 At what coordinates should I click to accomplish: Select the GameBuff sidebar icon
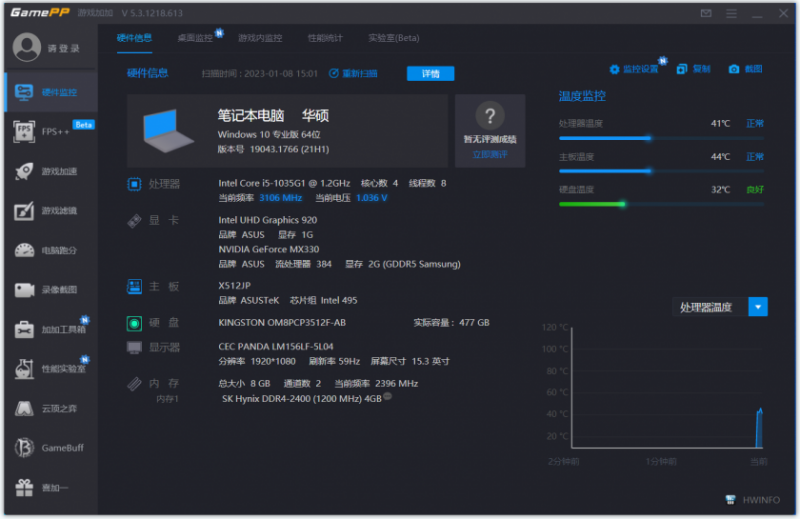[24, 448]
